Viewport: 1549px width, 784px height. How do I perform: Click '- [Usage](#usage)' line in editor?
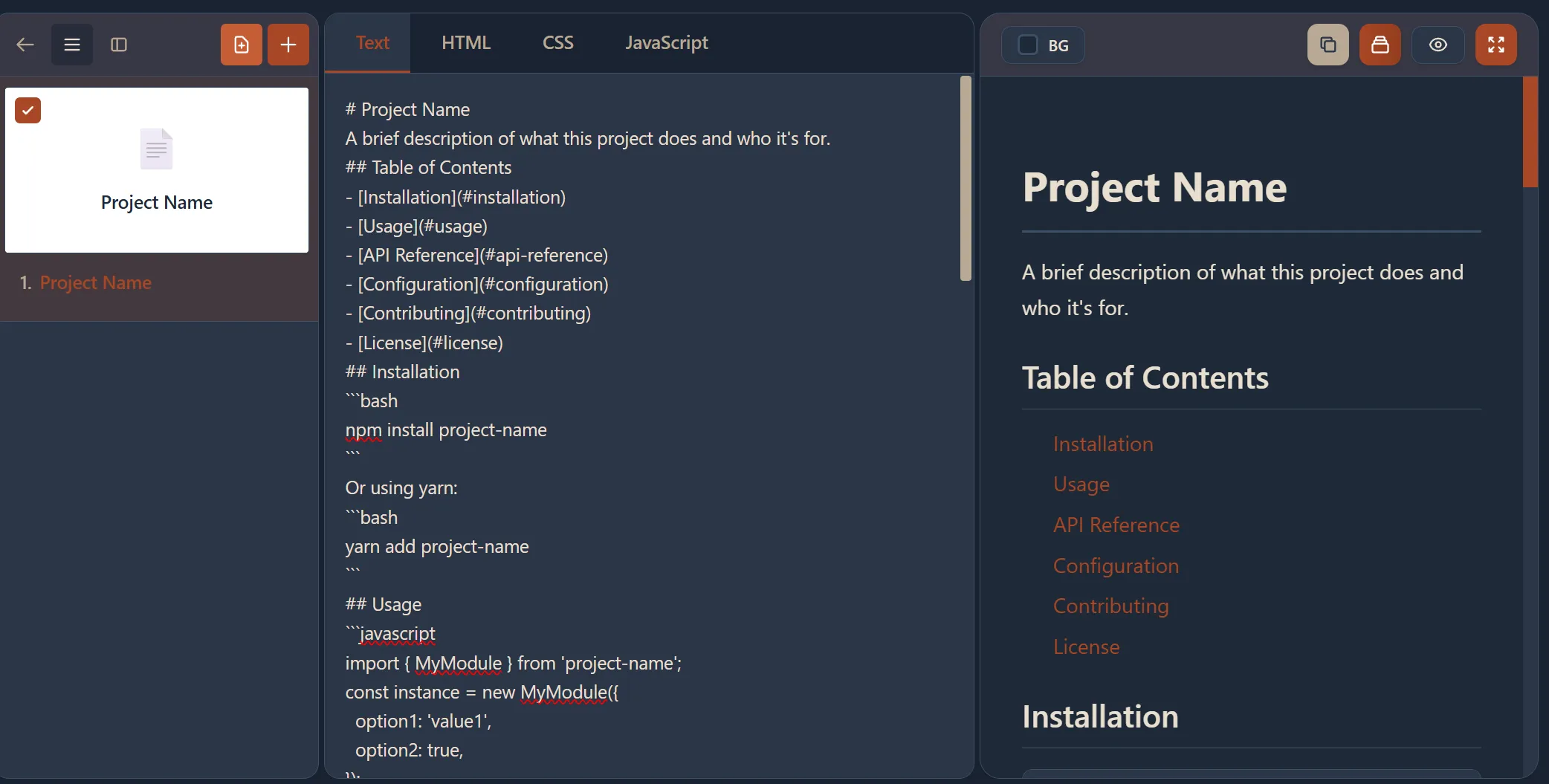(416, 226)
